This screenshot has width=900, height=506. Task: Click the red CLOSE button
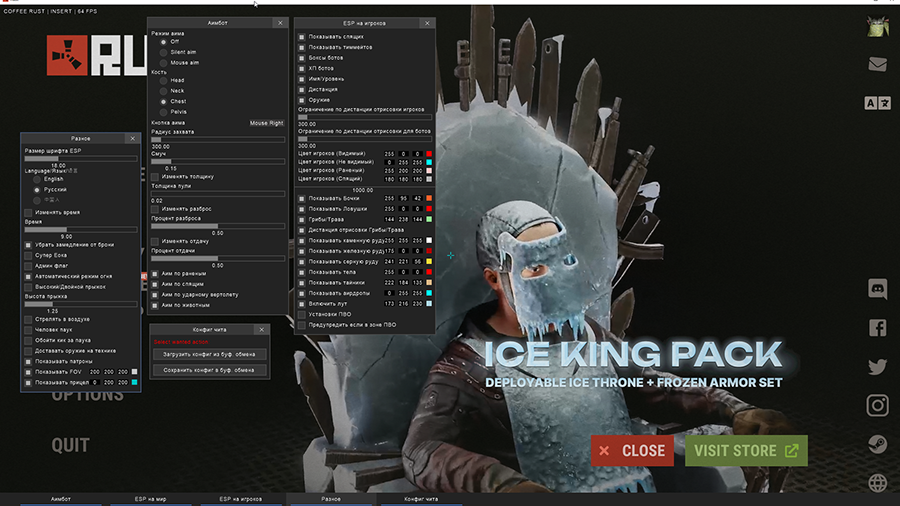tap(633, 450)
